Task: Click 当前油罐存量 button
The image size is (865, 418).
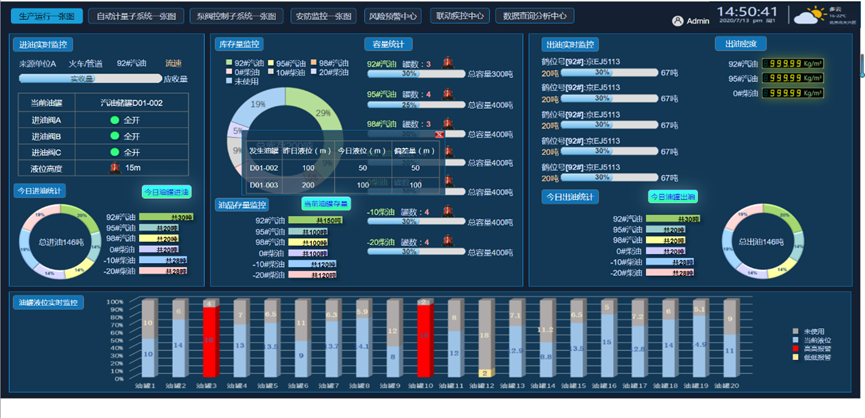Action: 326,204
